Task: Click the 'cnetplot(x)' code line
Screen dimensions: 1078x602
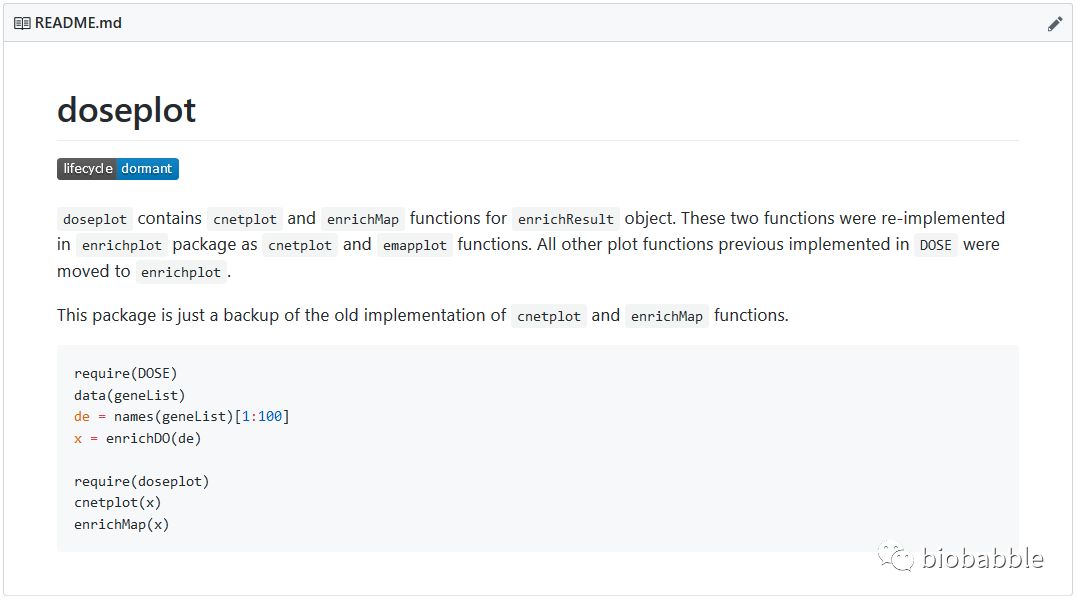Action: click(x=117, y=502)
